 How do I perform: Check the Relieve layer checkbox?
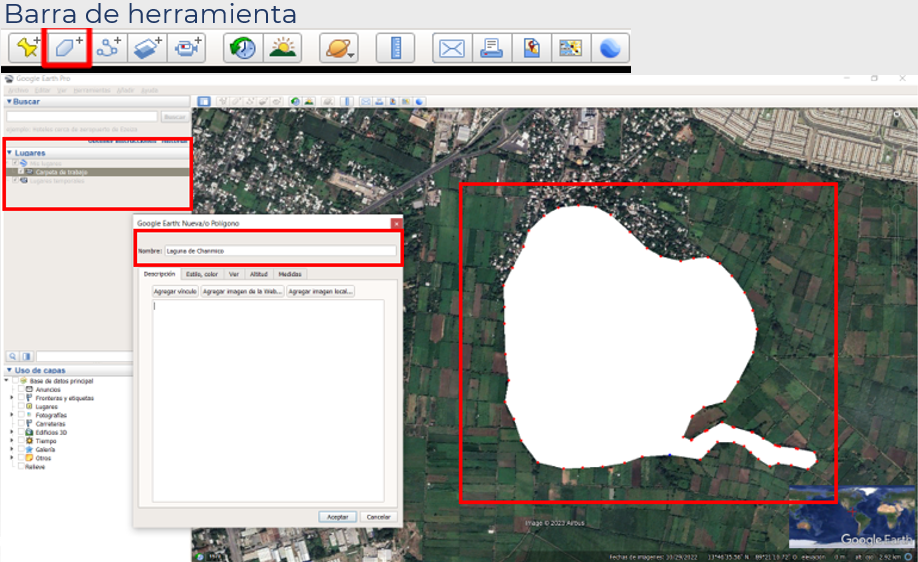click(20, 467)
